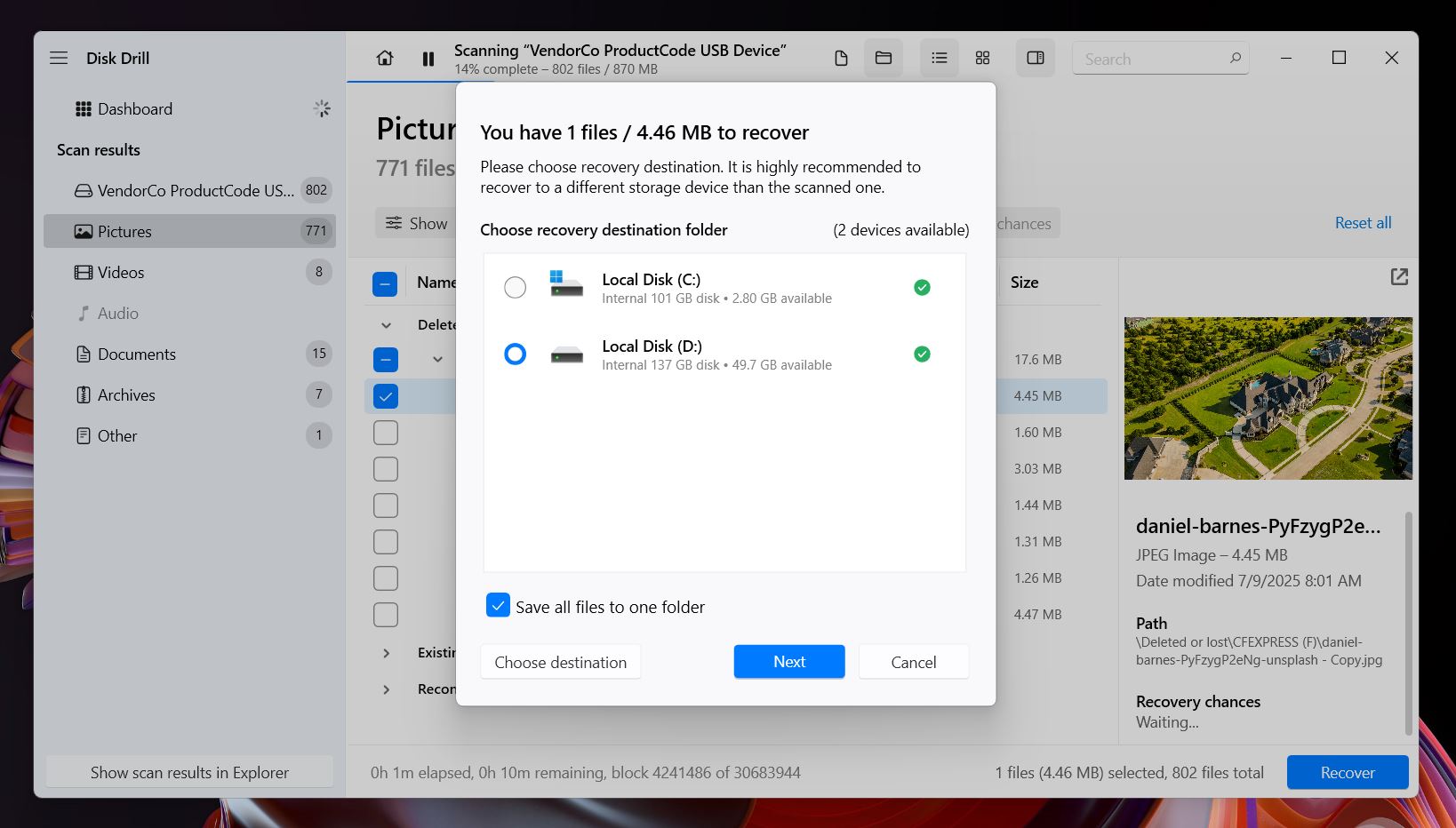Click the Reset all link
The height and width of the screenshot is (828, 1456).
pyautogui.click(x=1363, y=223)
